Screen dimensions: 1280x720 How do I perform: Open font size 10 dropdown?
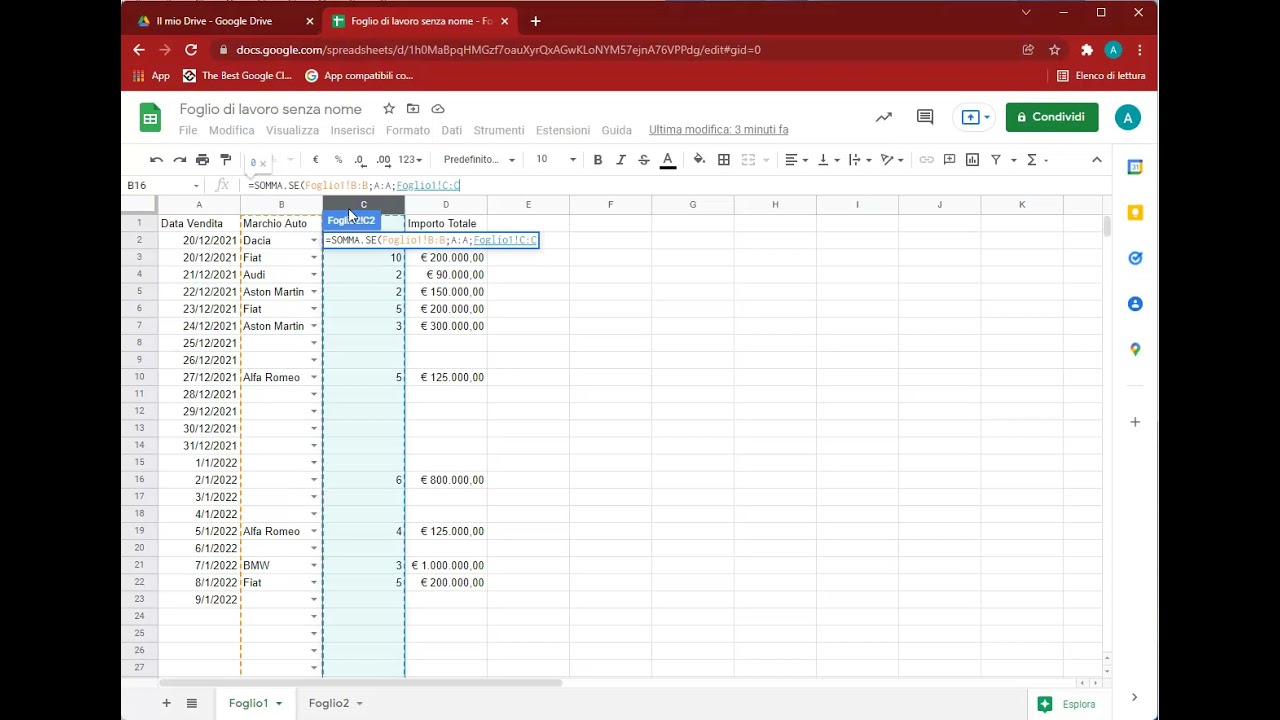click(x=556, y=160)
